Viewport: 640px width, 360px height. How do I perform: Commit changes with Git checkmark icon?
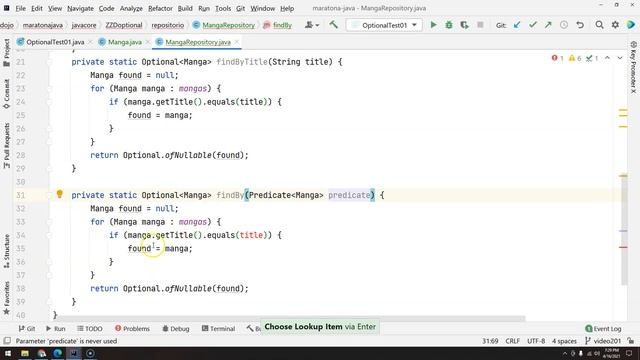[x=533, y=25]
